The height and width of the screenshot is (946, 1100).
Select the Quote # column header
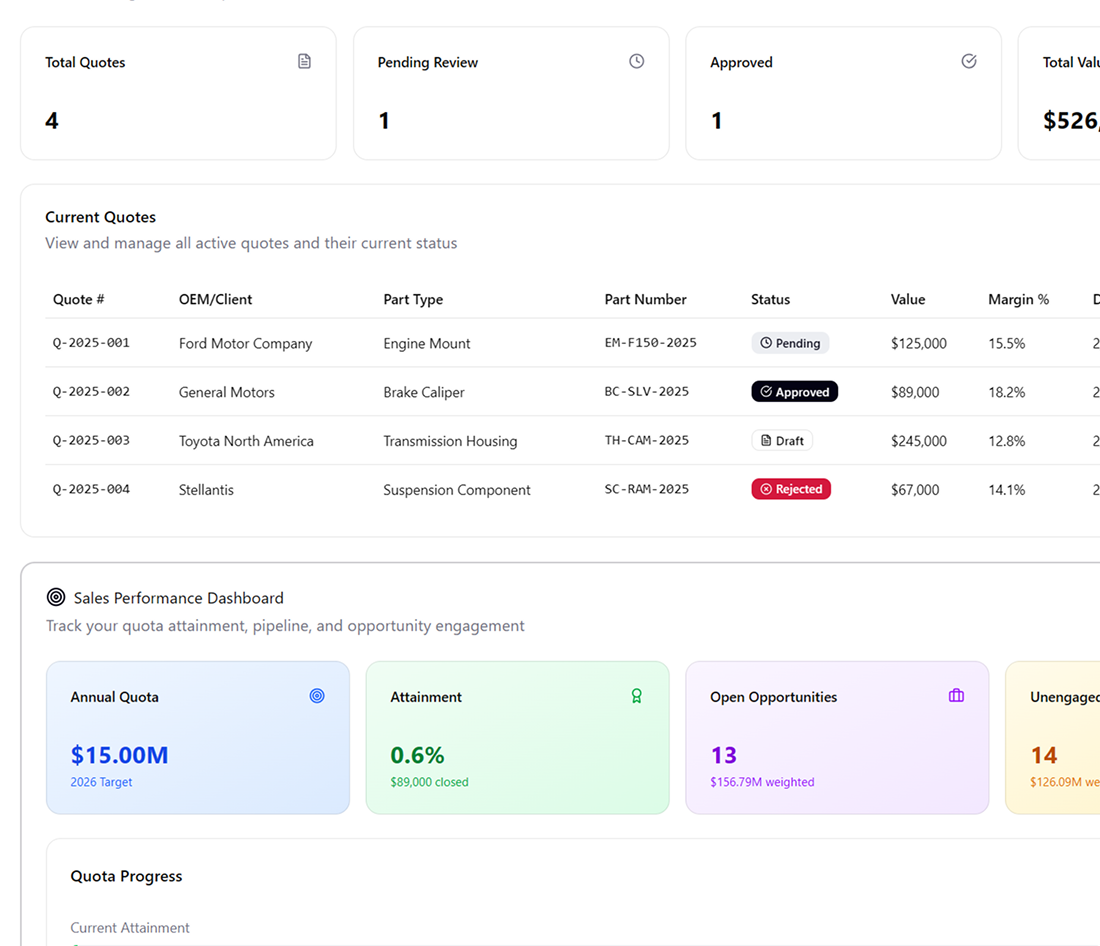79,299
